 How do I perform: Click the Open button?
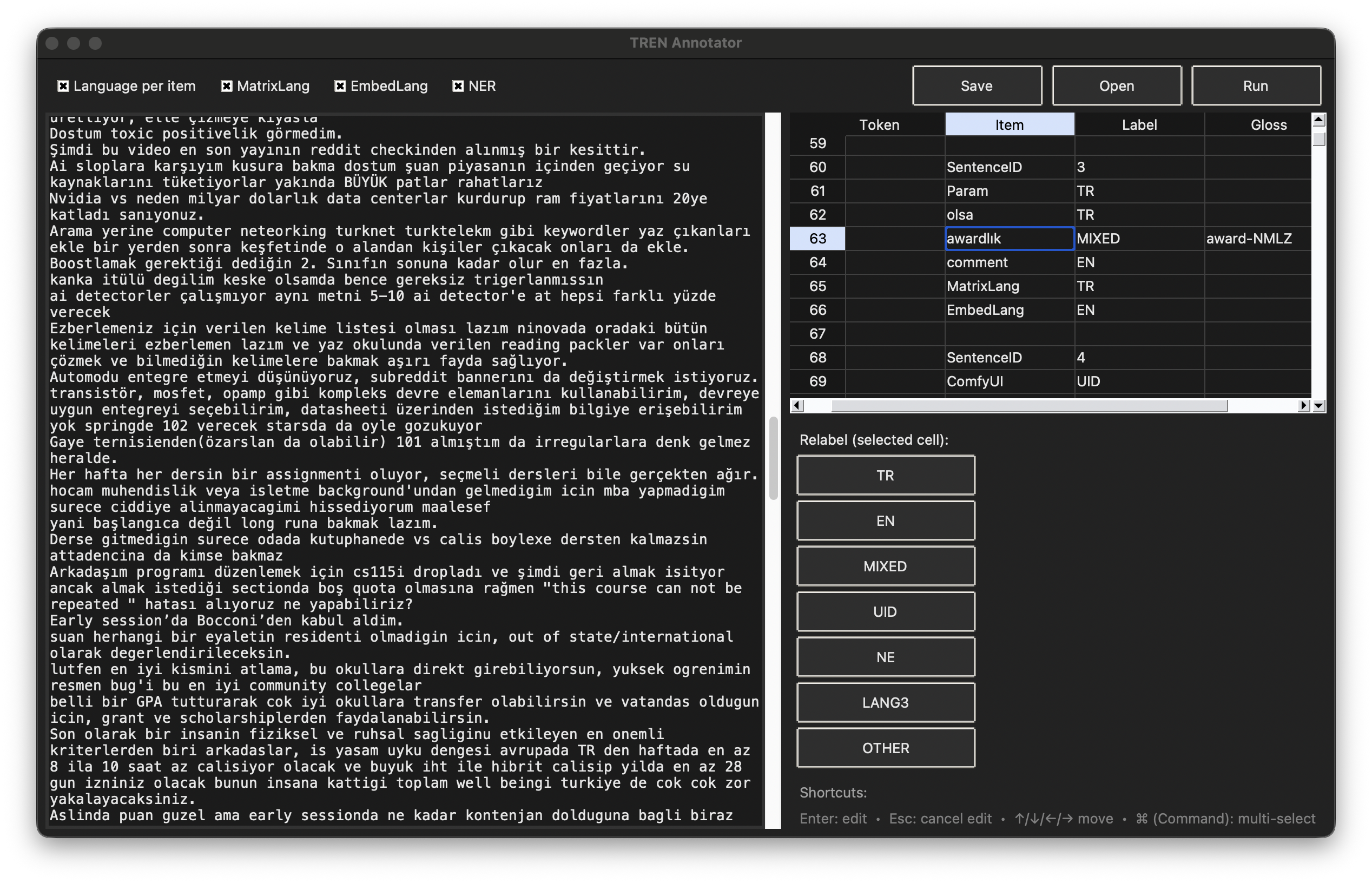pos(1116,86)
